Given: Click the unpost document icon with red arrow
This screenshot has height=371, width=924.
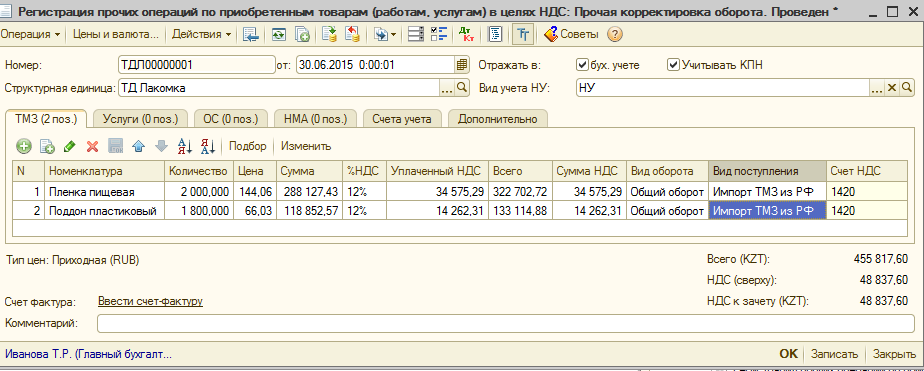Looking at the screenshot, I should (x=352, y=35).
